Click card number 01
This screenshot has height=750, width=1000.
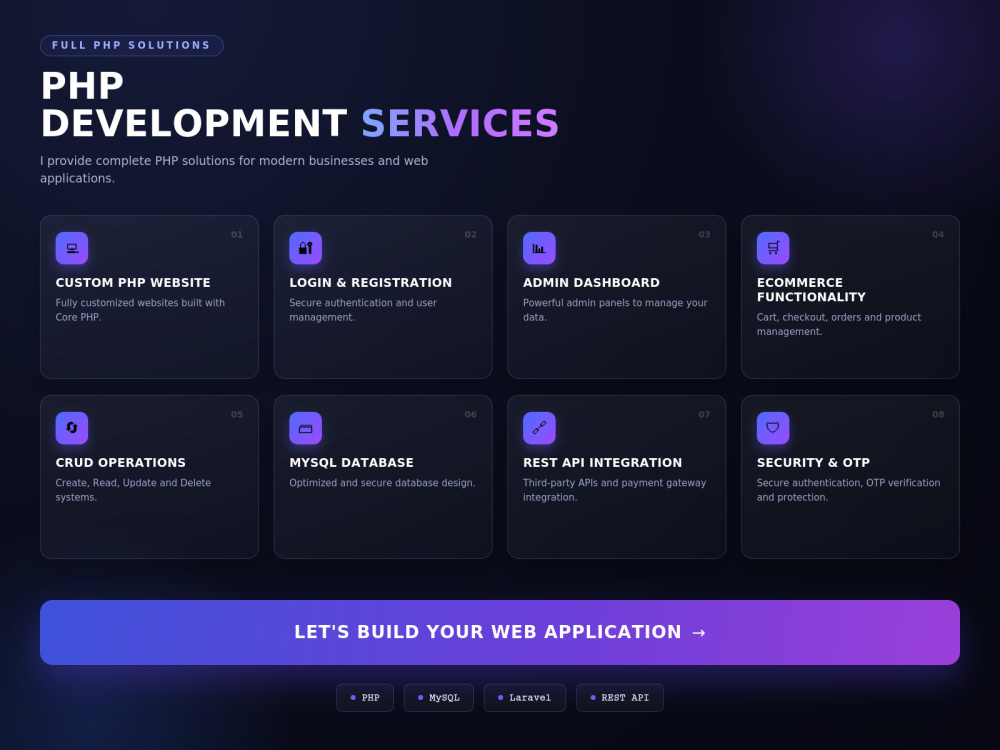tap(237, 235)
